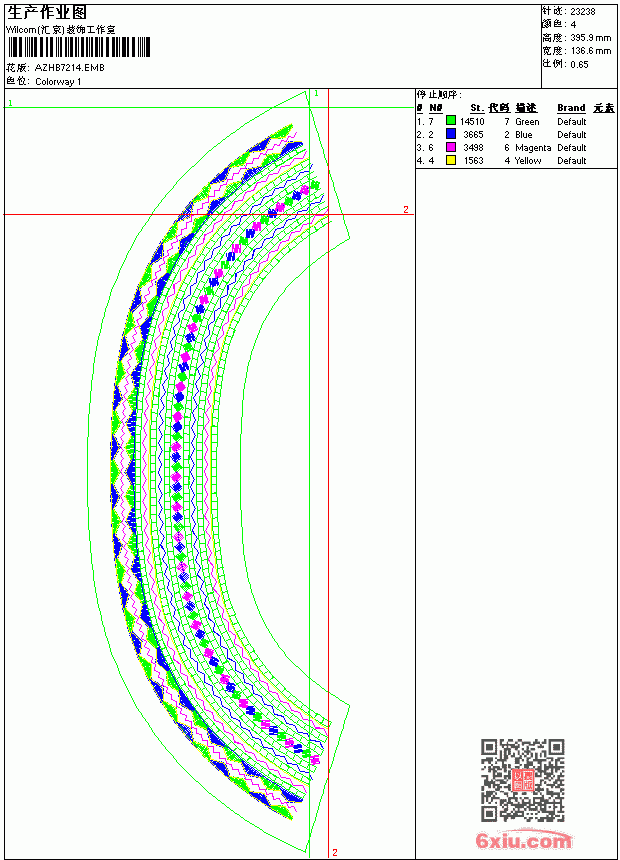
Task: Click the Brand column header
Action: pos(571,108)
